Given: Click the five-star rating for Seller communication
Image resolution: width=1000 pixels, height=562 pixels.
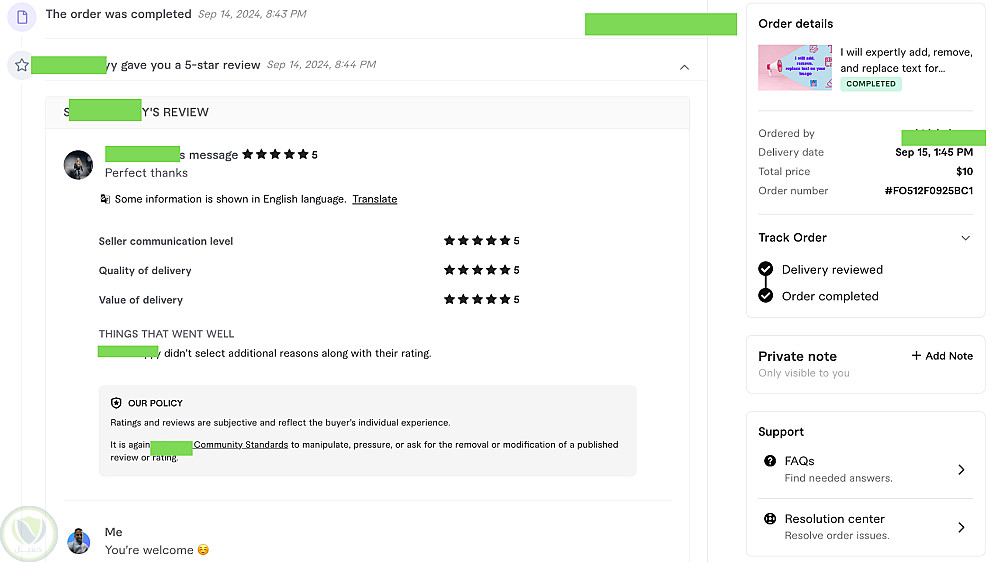Looking at the screenshot, I should (477, 241).
